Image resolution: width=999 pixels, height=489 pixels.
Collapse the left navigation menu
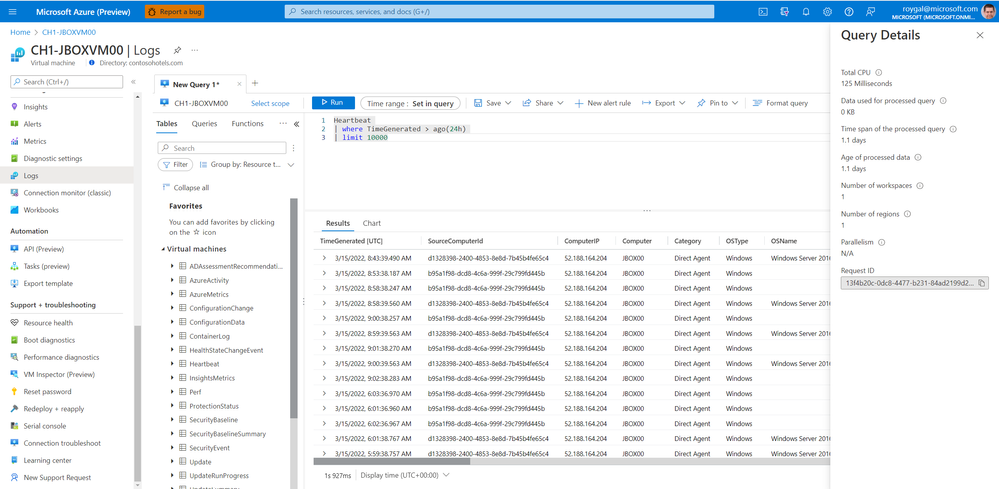[x=133, y=82]
